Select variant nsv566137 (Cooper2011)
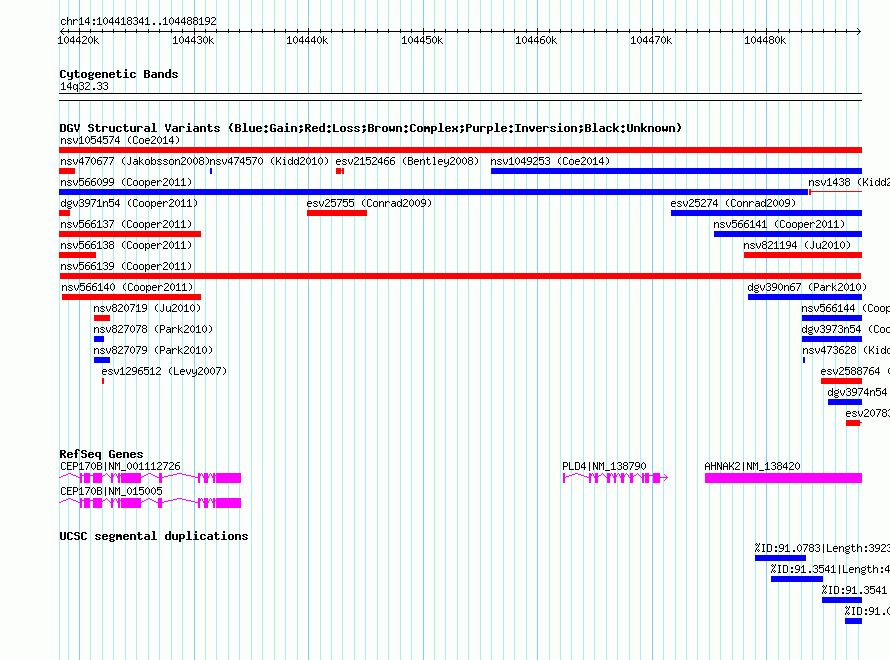 tap(126, 224)
